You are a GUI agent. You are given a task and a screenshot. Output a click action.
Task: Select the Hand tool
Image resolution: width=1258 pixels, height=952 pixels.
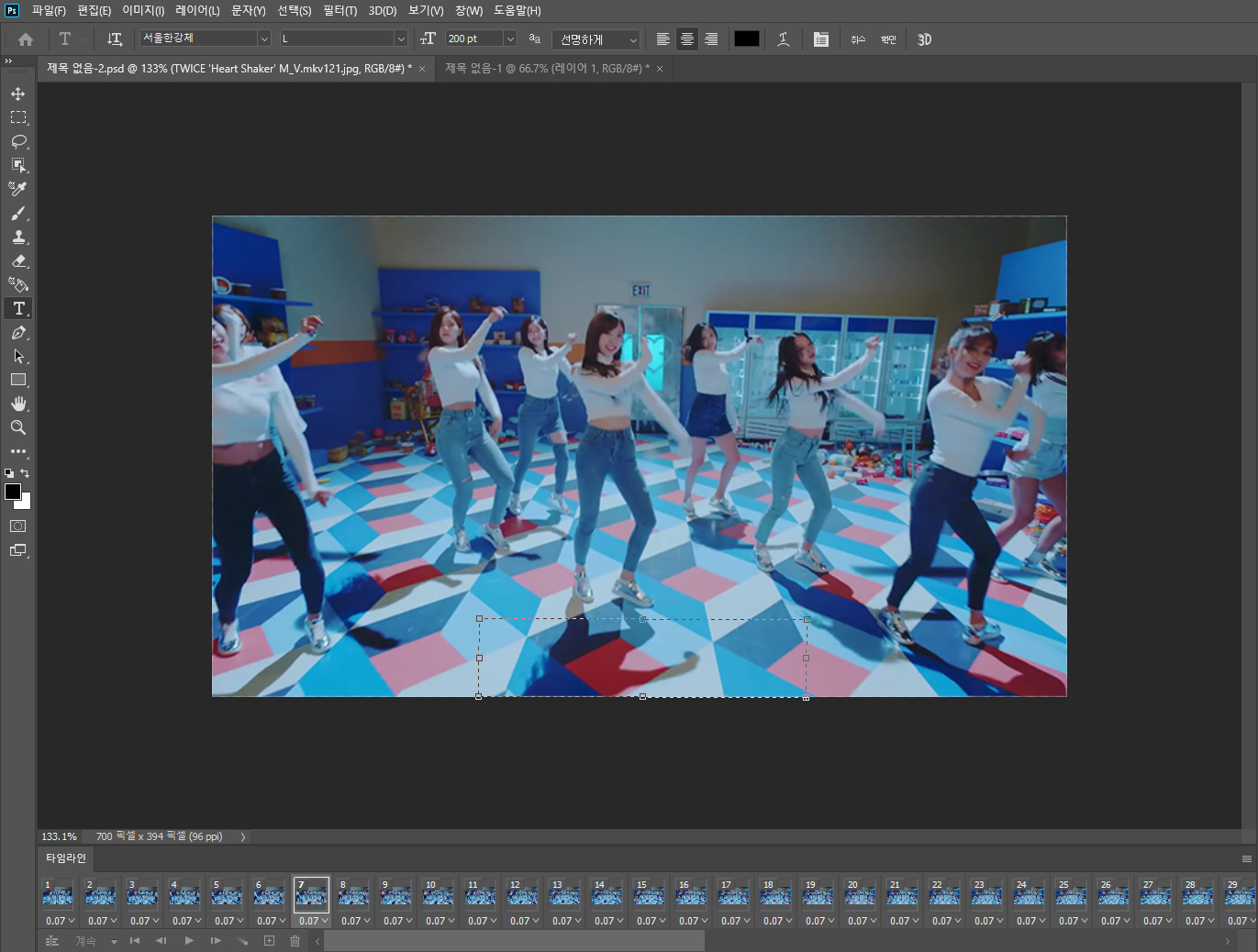pos(18,404)
